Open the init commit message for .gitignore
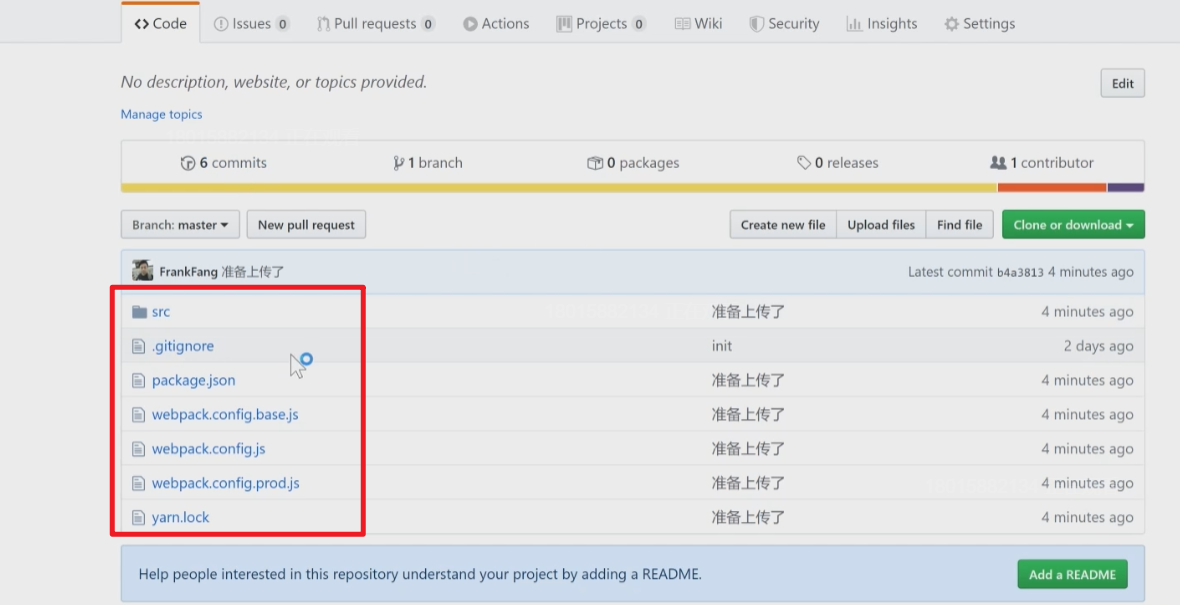1180x605 pixels. [722, 346]
